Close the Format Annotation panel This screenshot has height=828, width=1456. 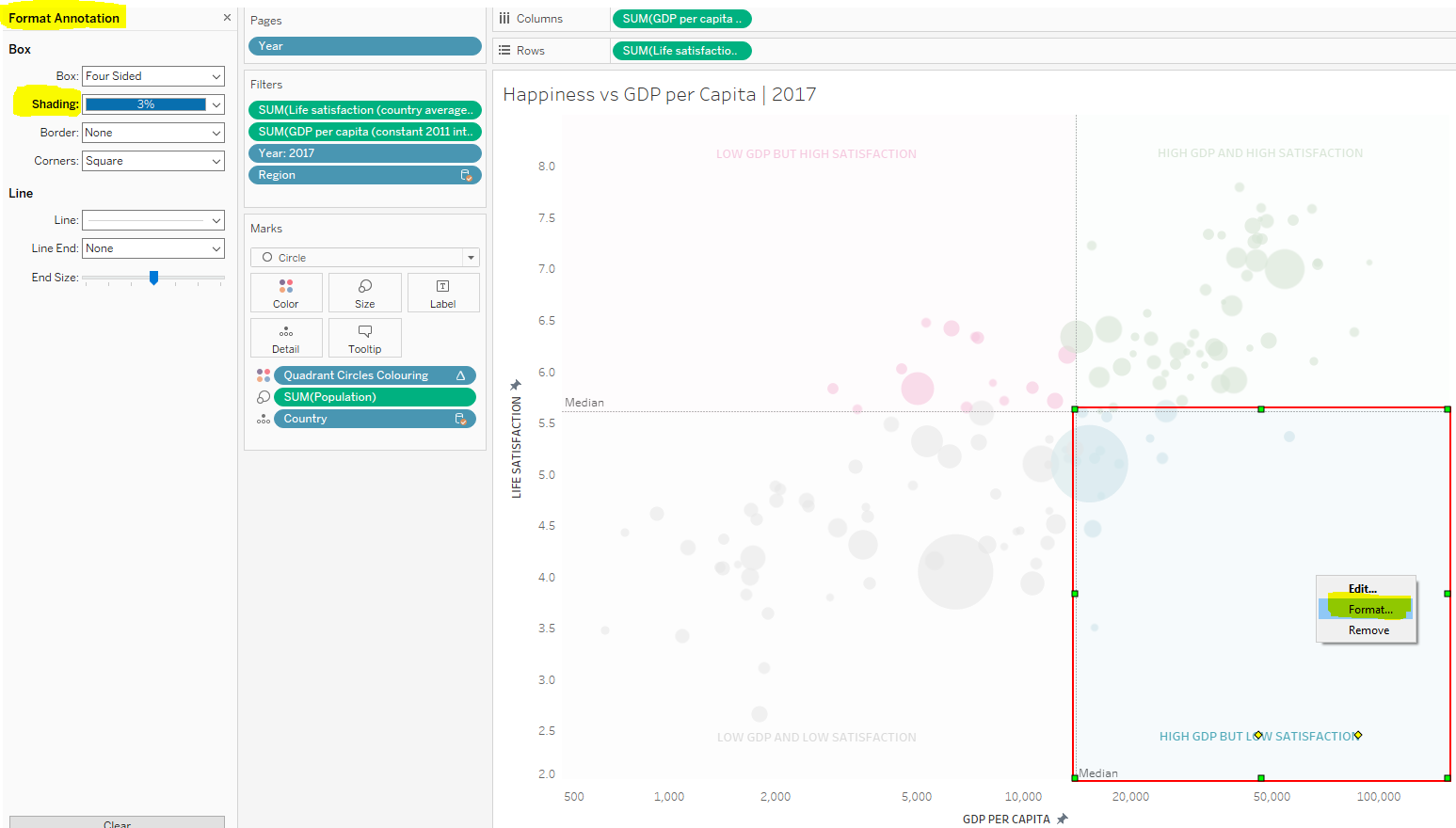pos(226,17)
